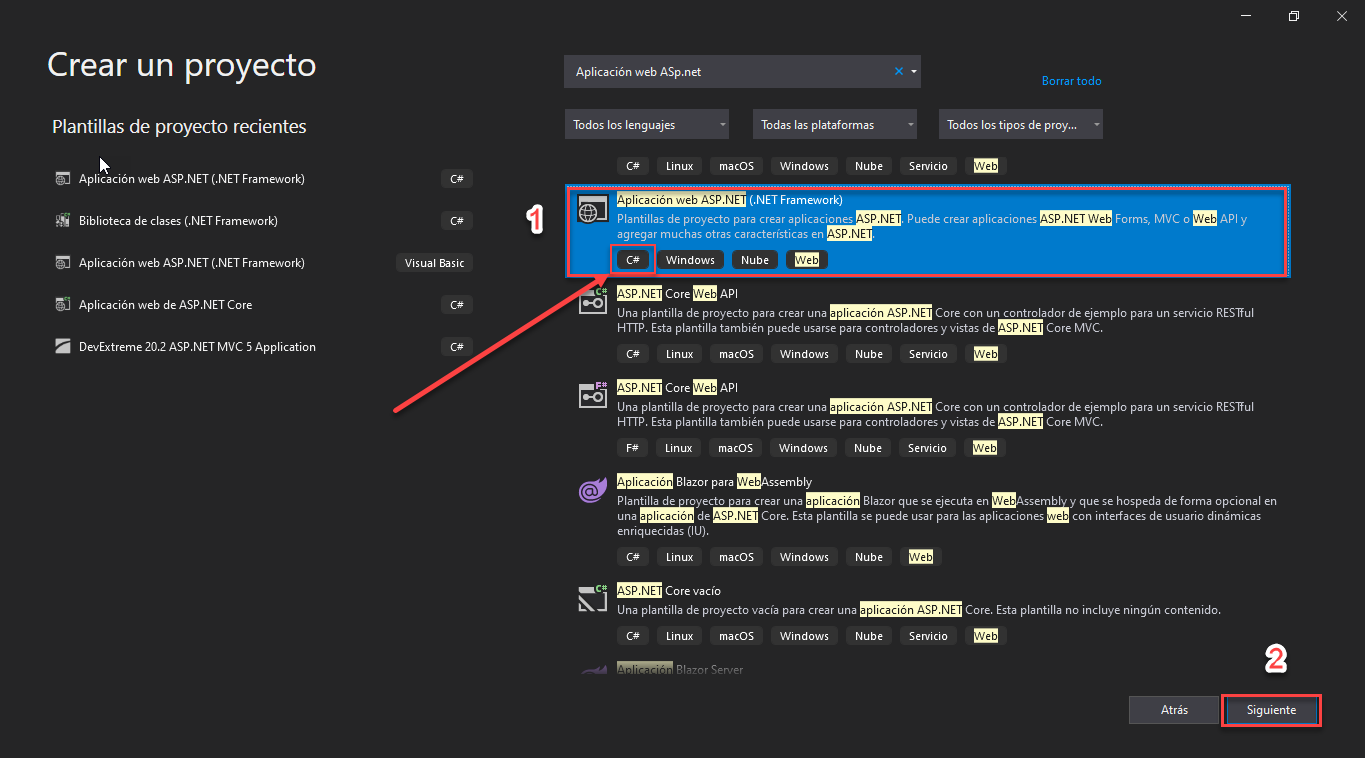Select recent 'DevExtreme 20.2 ASP.NET MVC 5 Application'
This screenshot has height=758, width=1365.
point(197,347)
